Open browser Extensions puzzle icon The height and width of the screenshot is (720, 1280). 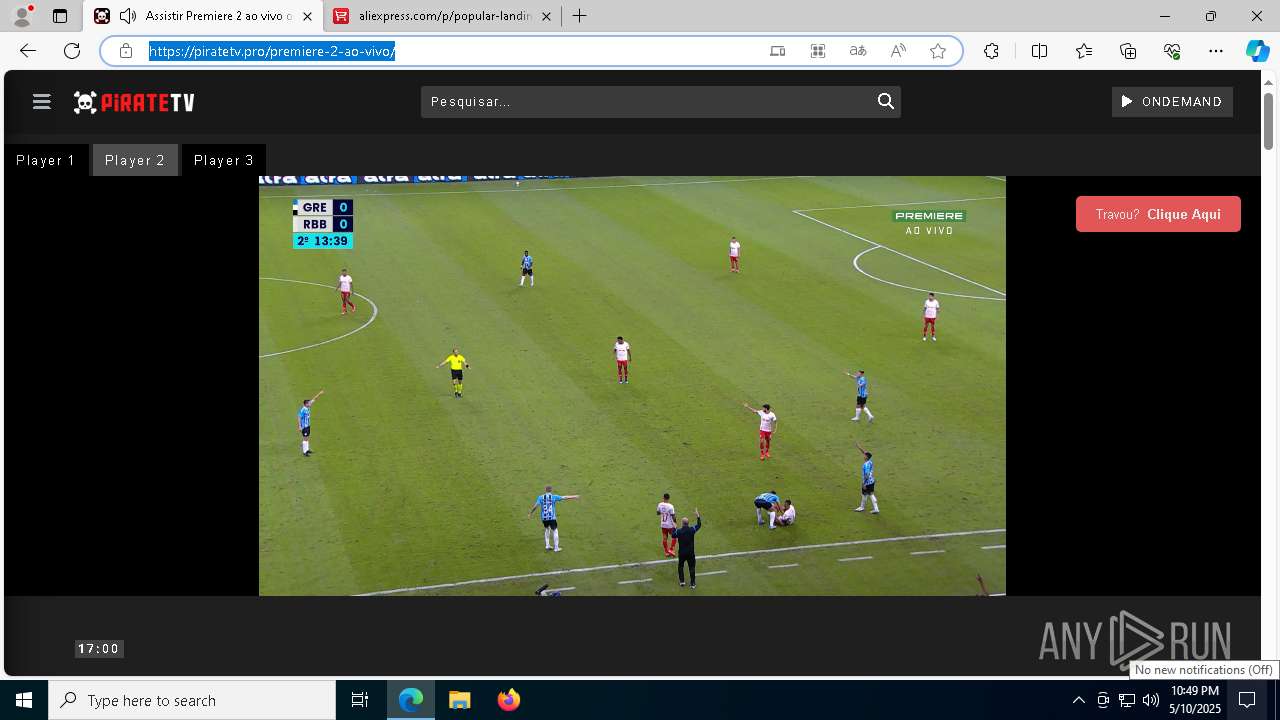(991, 51)
